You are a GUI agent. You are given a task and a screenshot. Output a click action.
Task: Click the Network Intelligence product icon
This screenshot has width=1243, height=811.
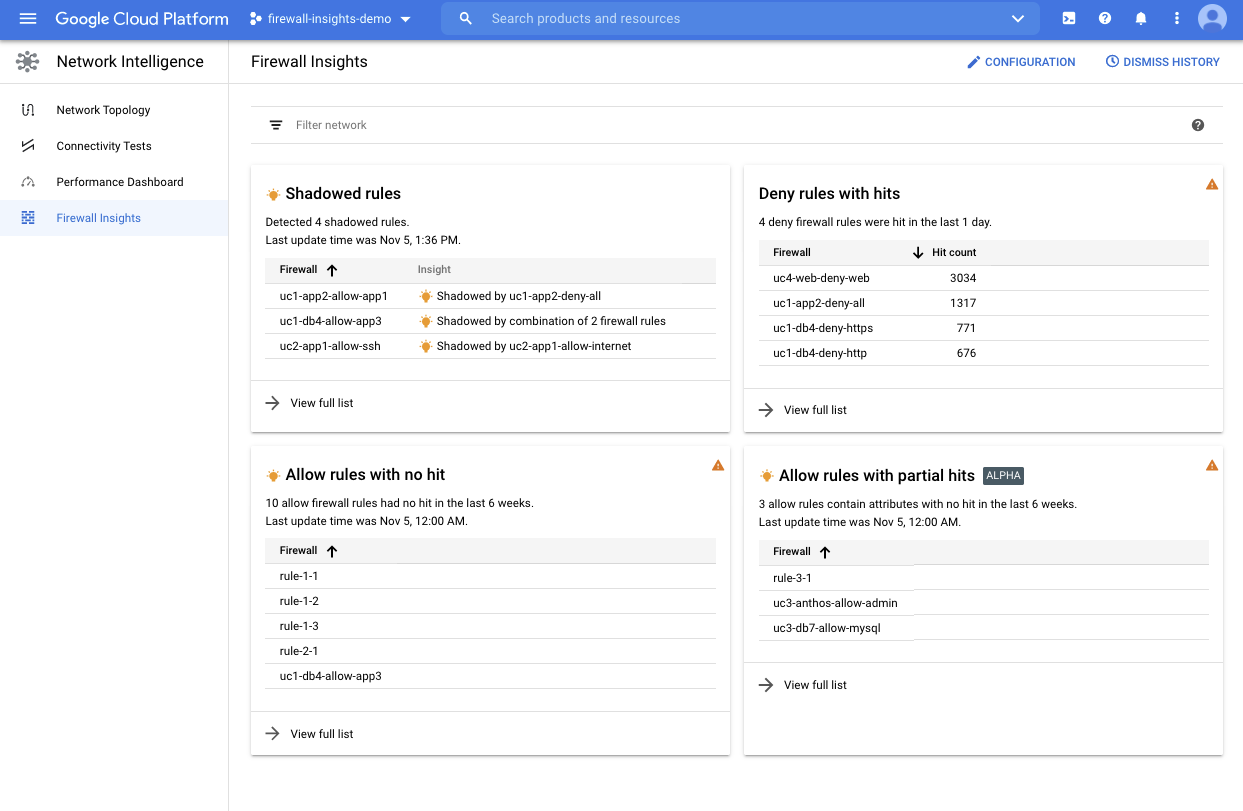pyautogui.click(x=28, y=62)
